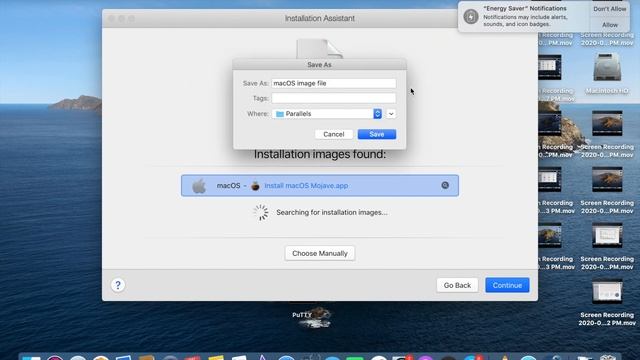Select the Install macOS Mojave.app row
The width and height of the screenshot is (640, 360).
pyautogui.click(x=320, y=186)
